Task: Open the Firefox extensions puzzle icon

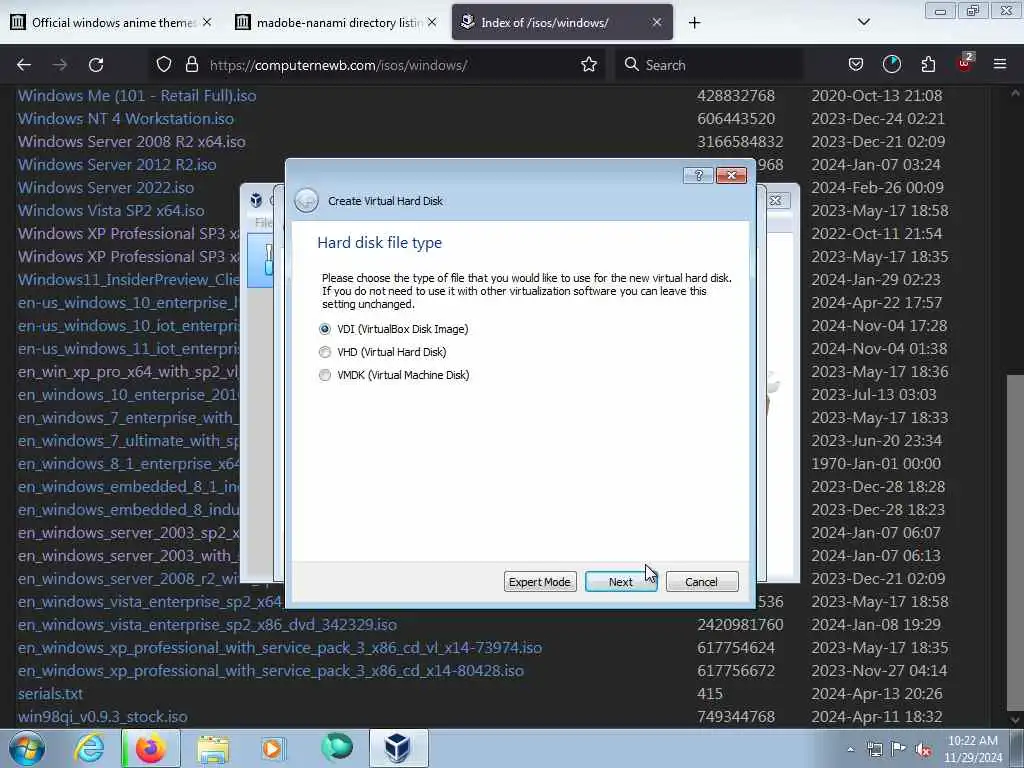Action: click(928, 65)
